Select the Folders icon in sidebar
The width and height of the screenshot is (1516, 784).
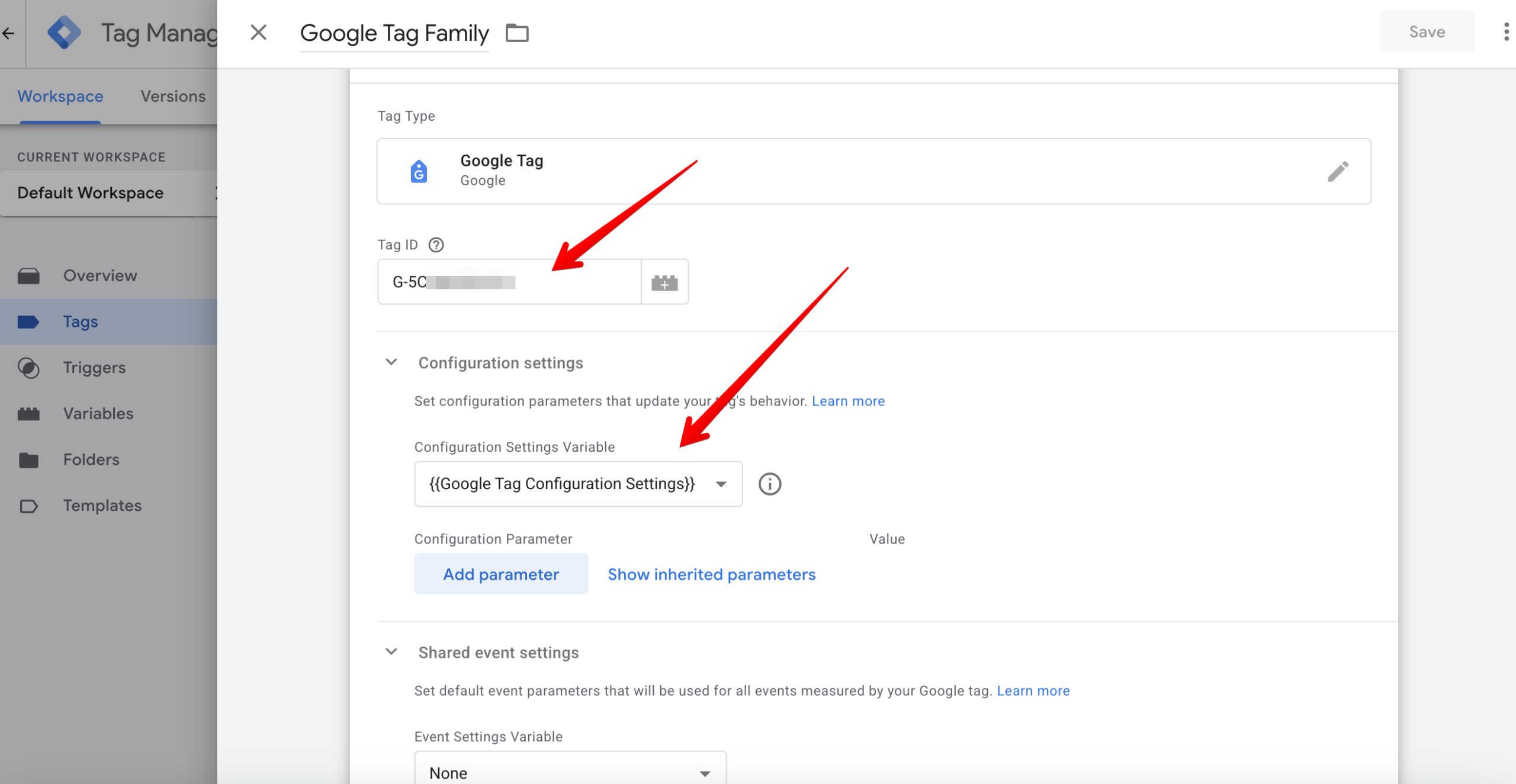pyautogui.click(x=28, y=460)
